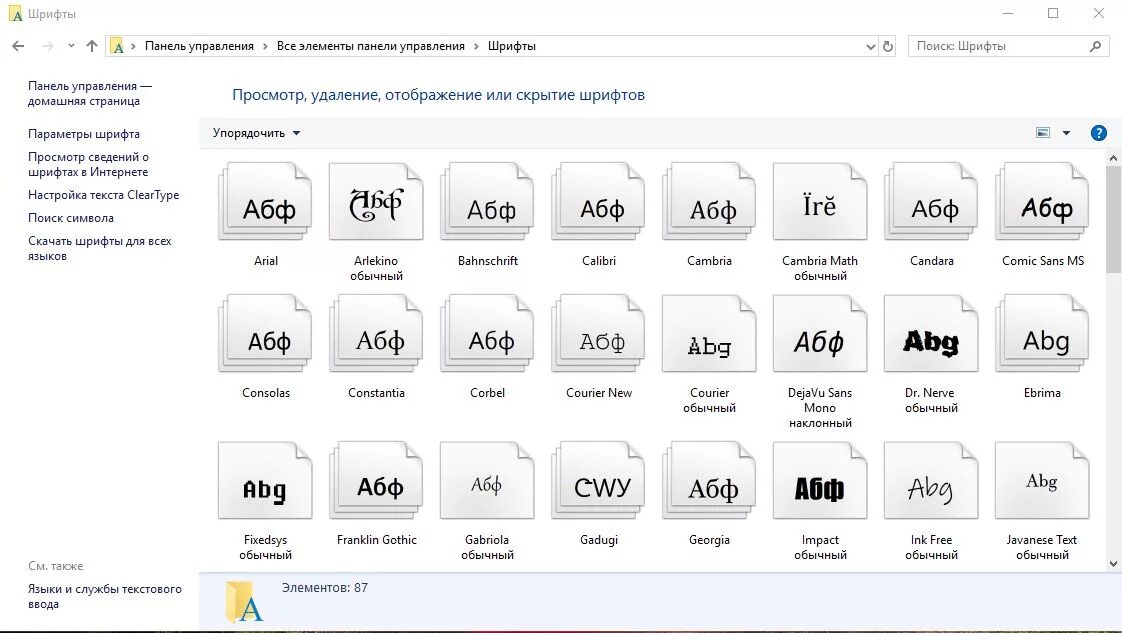Go back with the left arrow
Screen dimensions: 1122x633
(19, 46)
